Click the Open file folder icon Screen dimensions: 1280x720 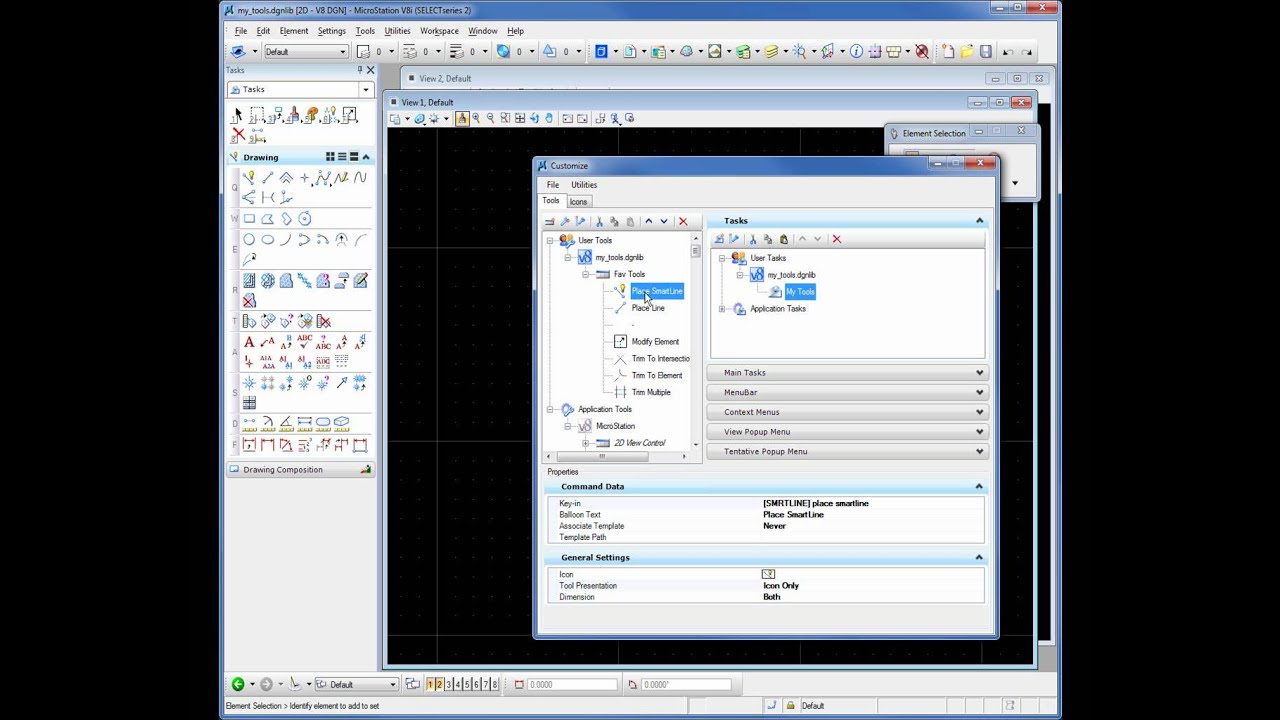tap(966, 51)
